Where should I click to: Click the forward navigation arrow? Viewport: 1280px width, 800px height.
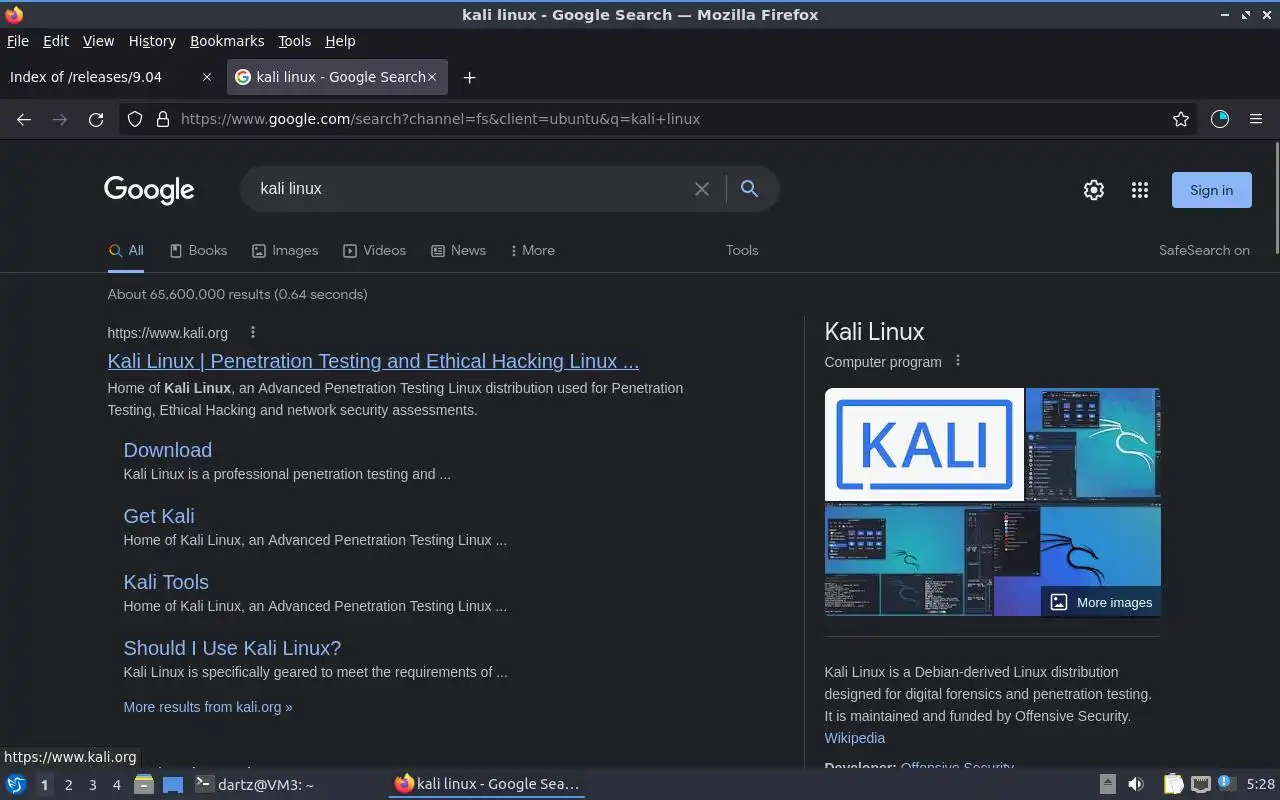pyautogui.click(x=60, y=119)
